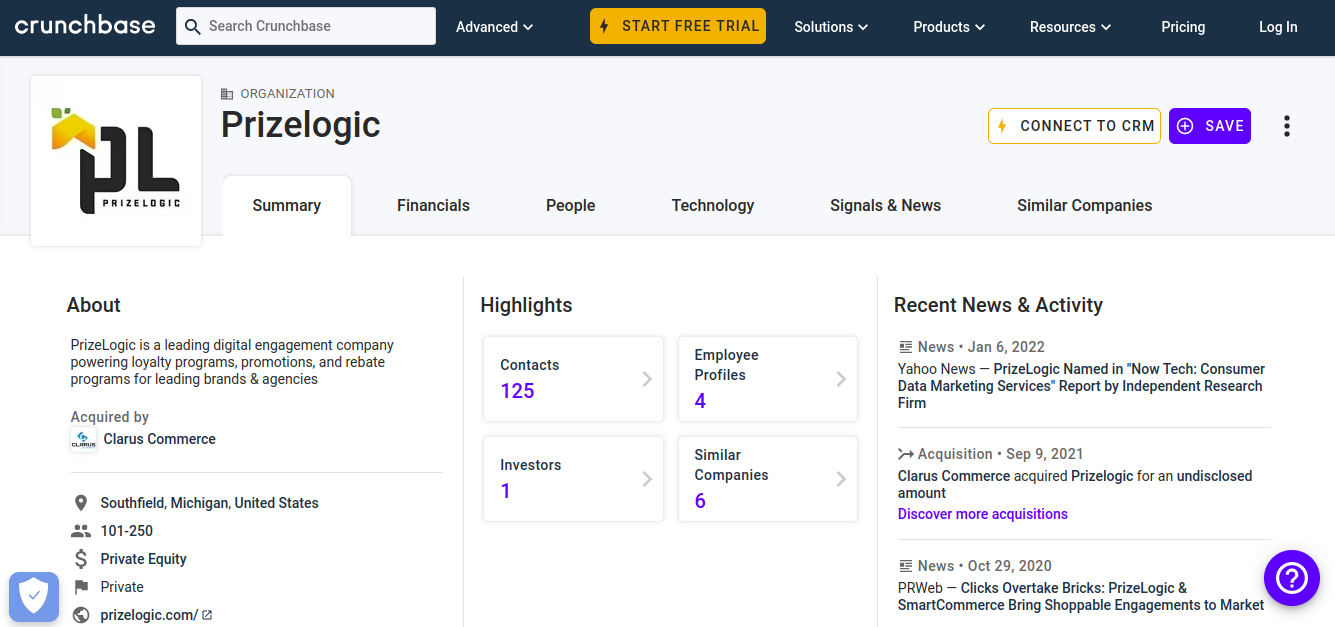Click the Crunchbase logo
The image size is (1335, 627).
85,26
